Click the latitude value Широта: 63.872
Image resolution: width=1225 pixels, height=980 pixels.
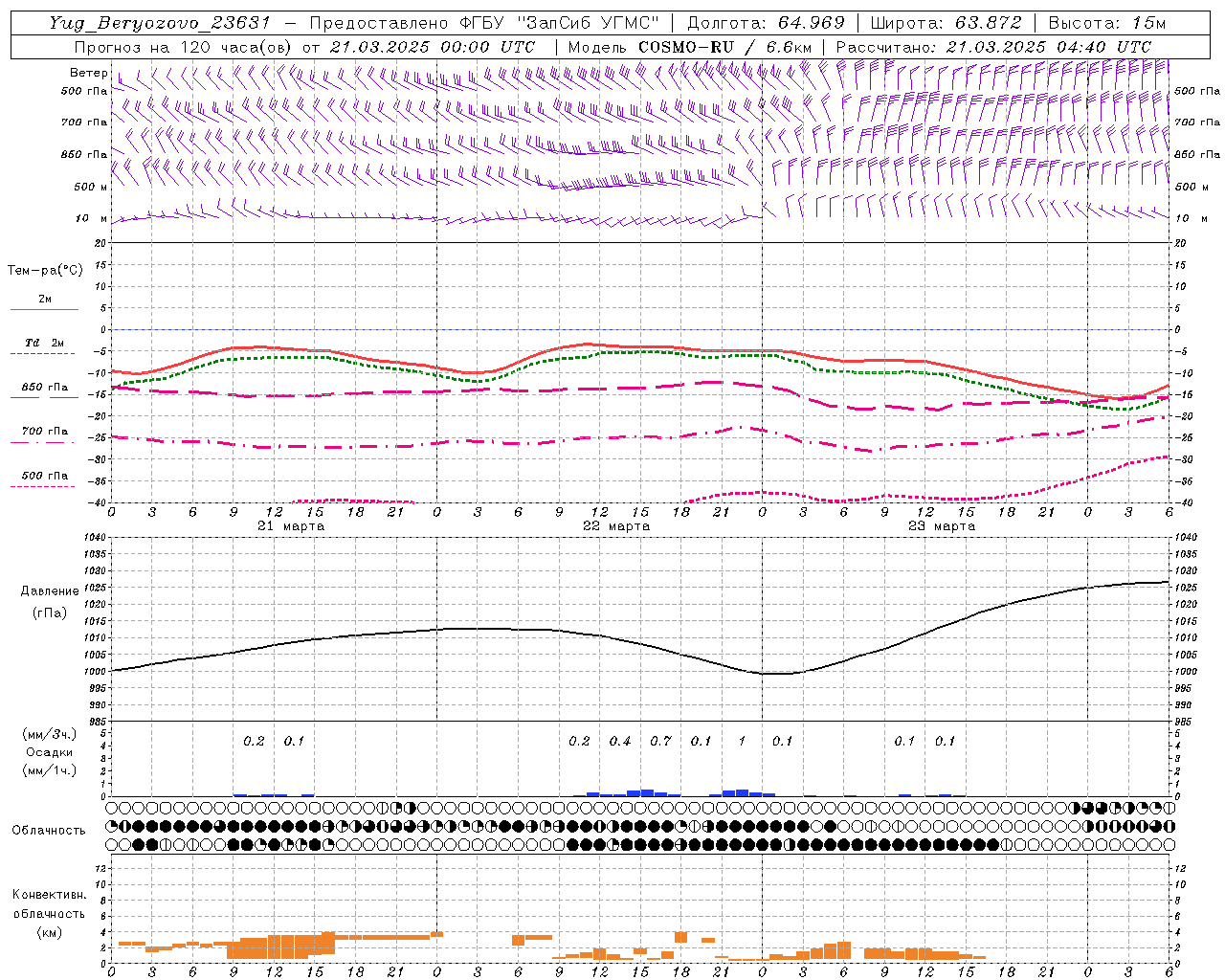pyautogui.click(x=946, y=23)
